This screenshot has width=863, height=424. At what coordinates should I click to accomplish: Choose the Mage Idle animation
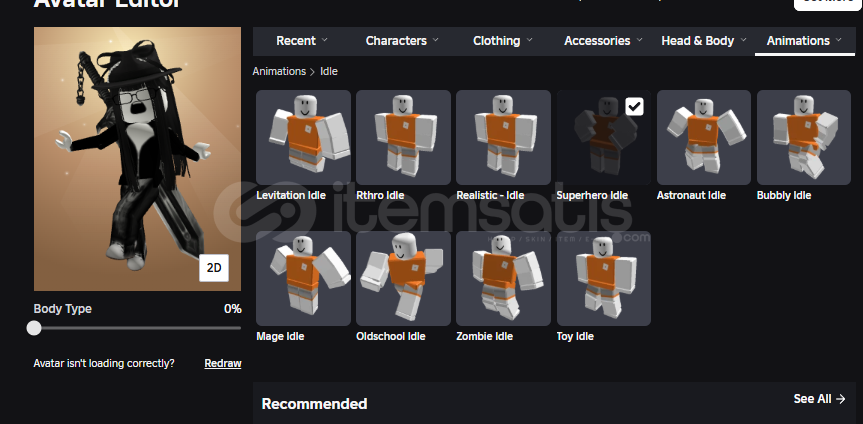(x=303, y=278)
